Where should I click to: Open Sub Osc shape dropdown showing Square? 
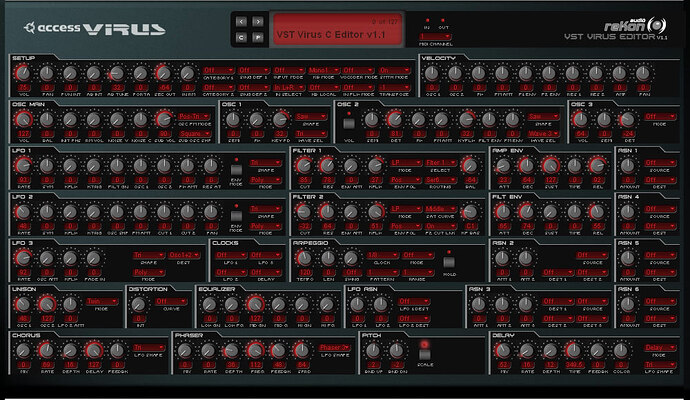click(195, 134)
